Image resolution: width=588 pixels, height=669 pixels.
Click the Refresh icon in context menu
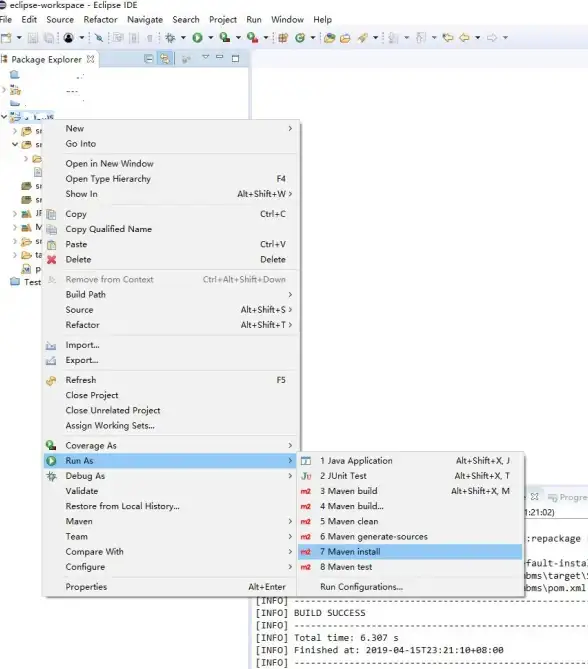[x=51, y=380]
